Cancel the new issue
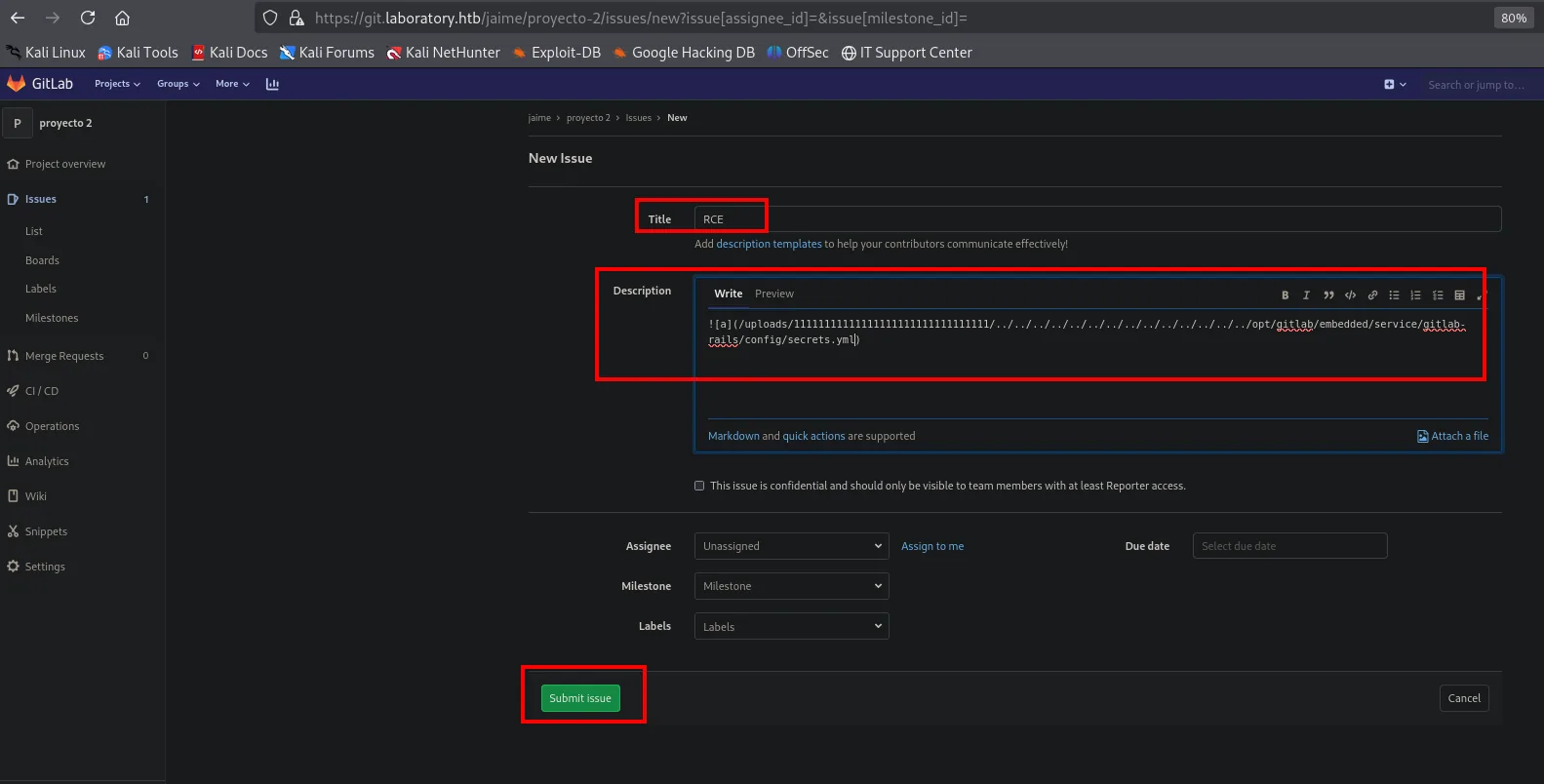The height and width of the screenshot is (784, 1544). coord(1464,698)
